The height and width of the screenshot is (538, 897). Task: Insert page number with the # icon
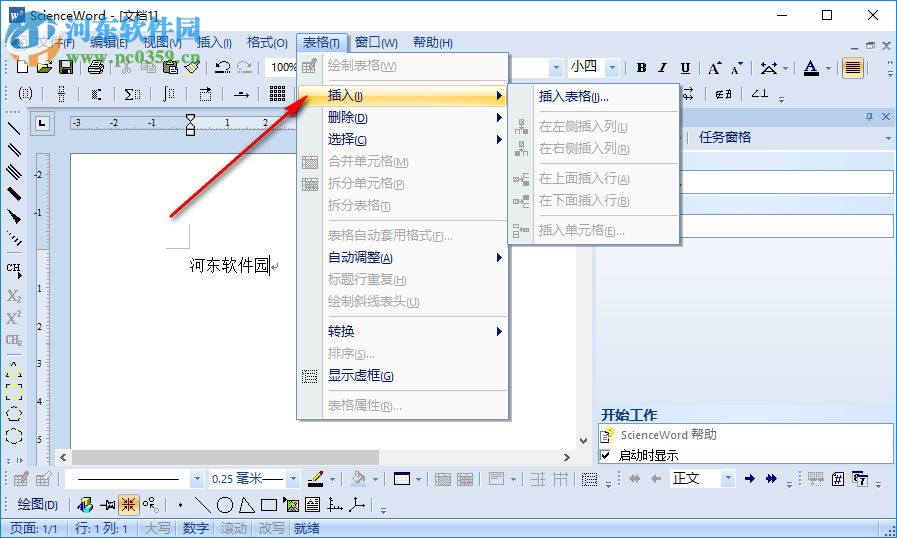point(838,478)
